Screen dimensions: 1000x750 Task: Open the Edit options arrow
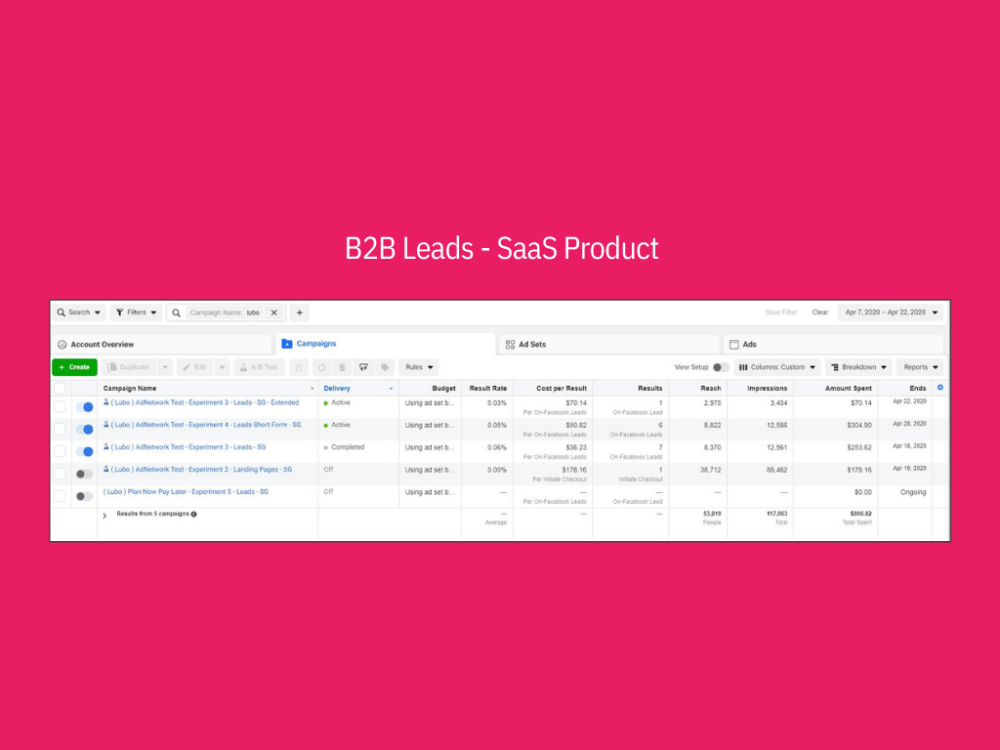tap(223, 367)
